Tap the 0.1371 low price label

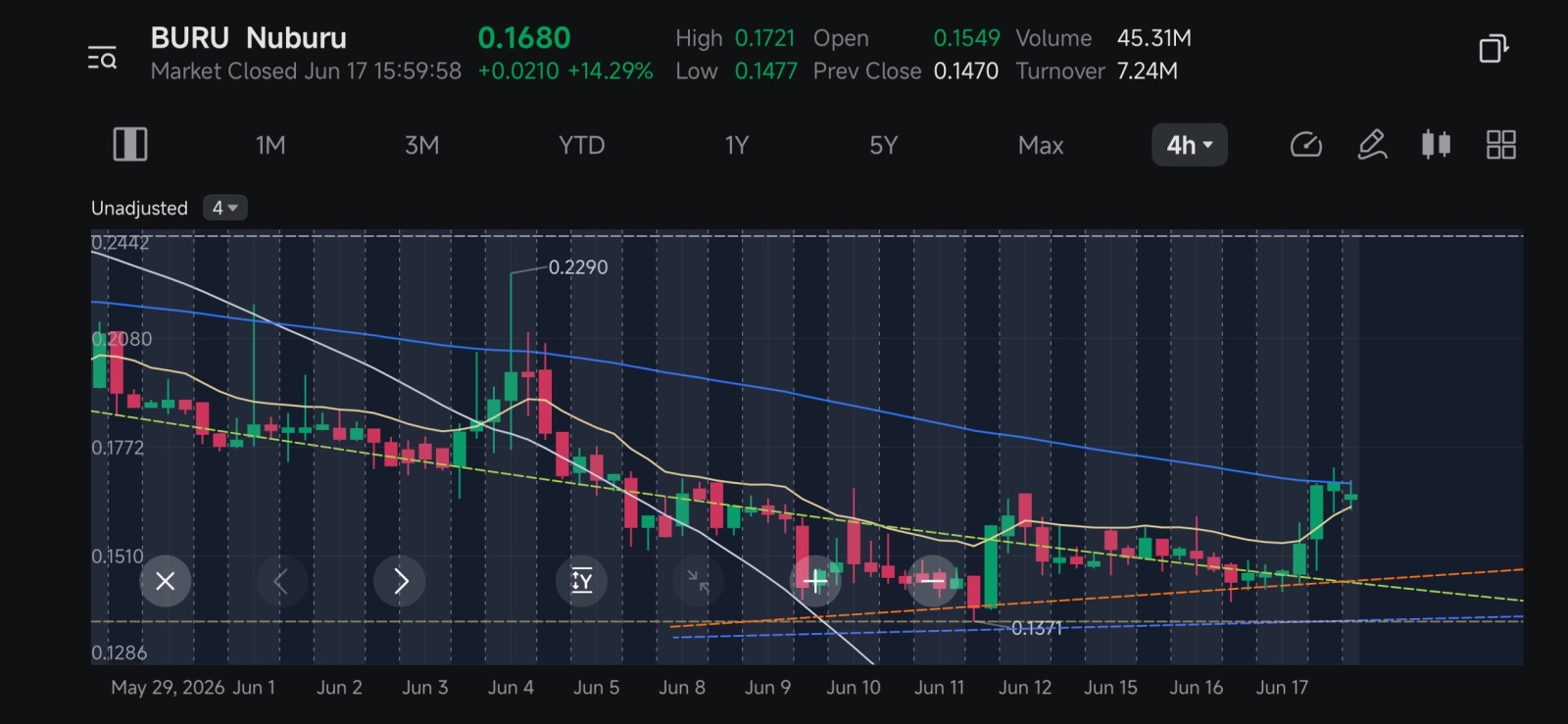coord(1037,628)
